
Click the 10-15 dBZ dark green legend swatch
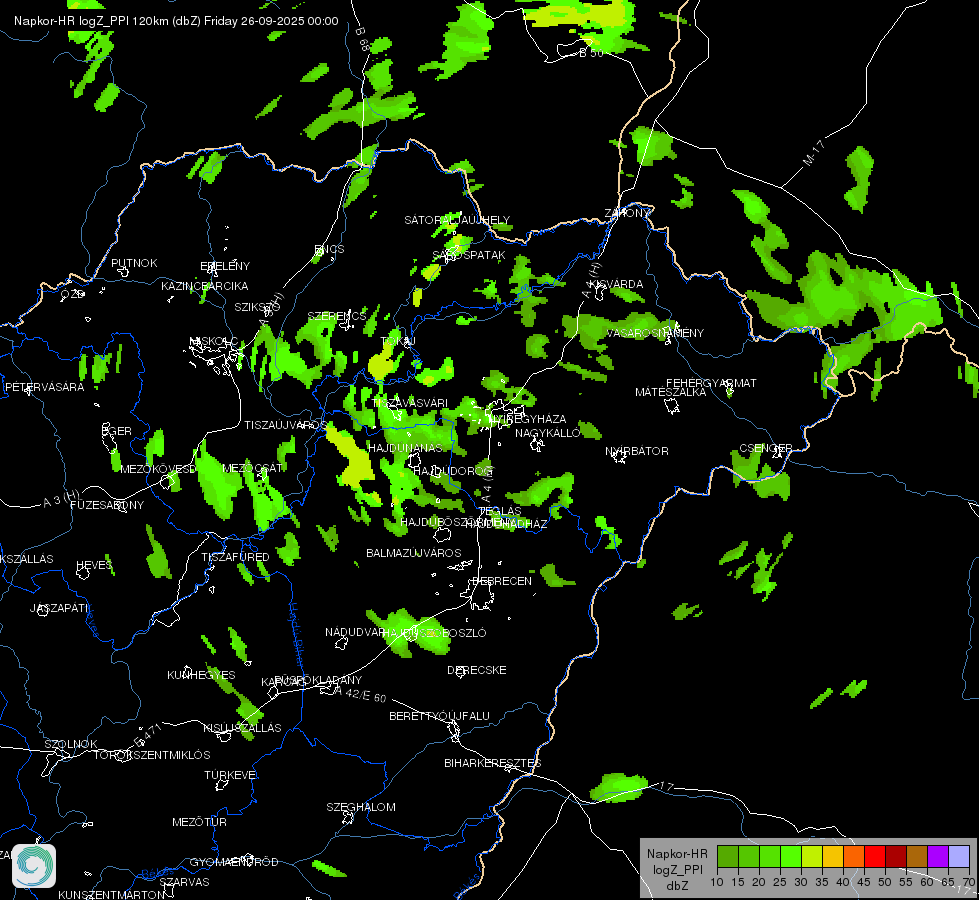(x=727, y=857)
